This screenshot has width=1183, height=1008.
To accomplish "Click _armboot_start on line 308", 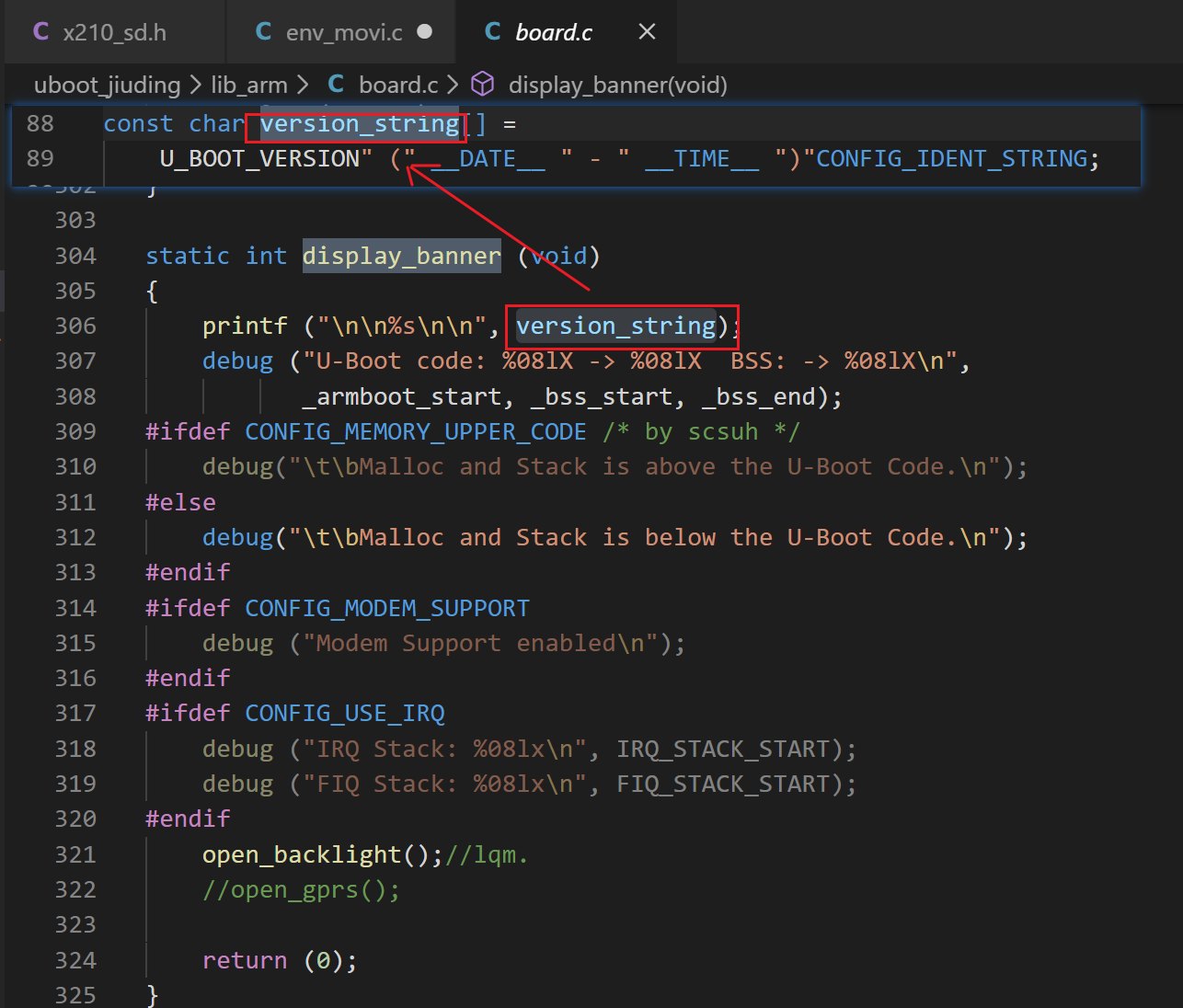I will click(402, 396).
